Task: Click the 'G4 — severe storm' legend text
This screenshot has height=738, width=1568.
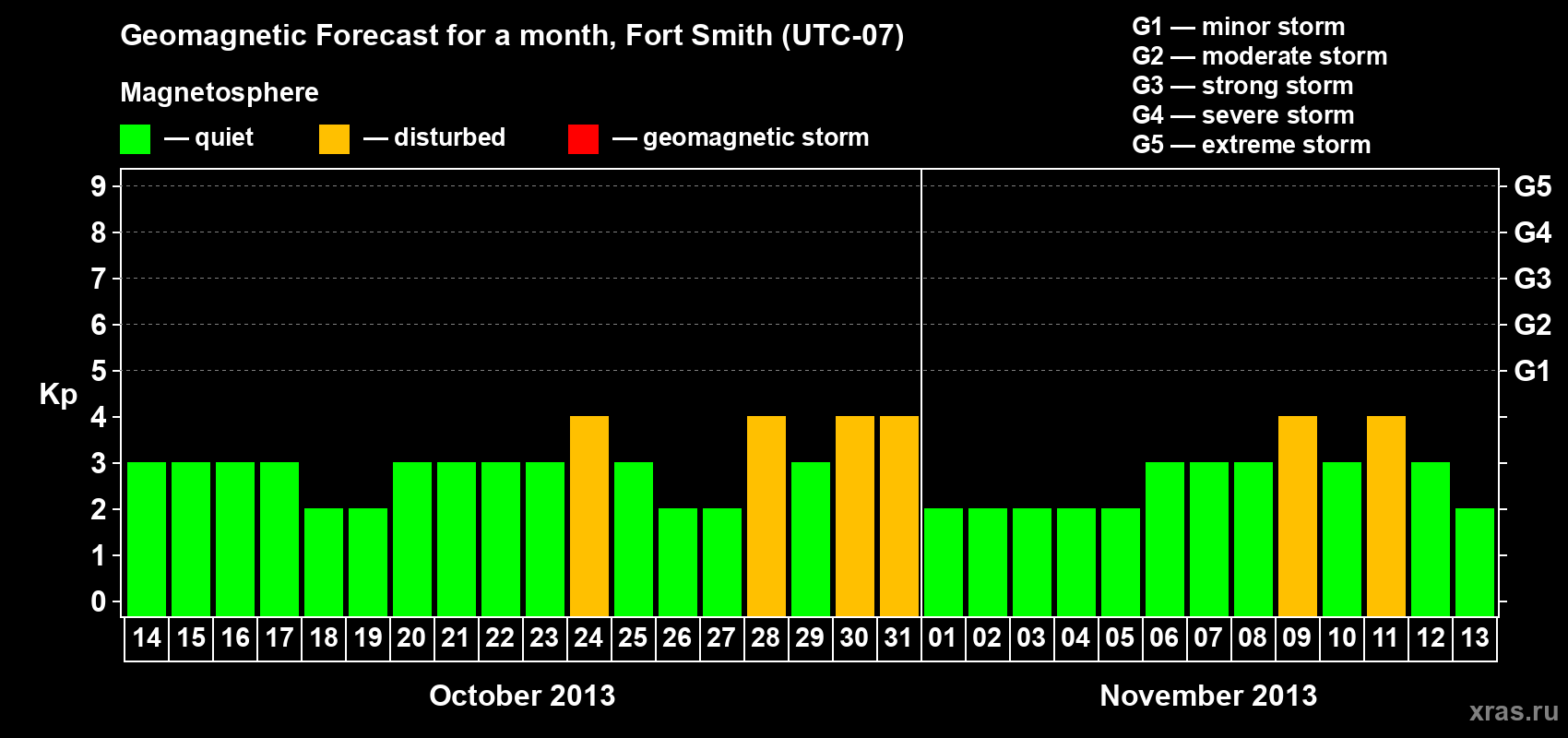Action: 1243,115
